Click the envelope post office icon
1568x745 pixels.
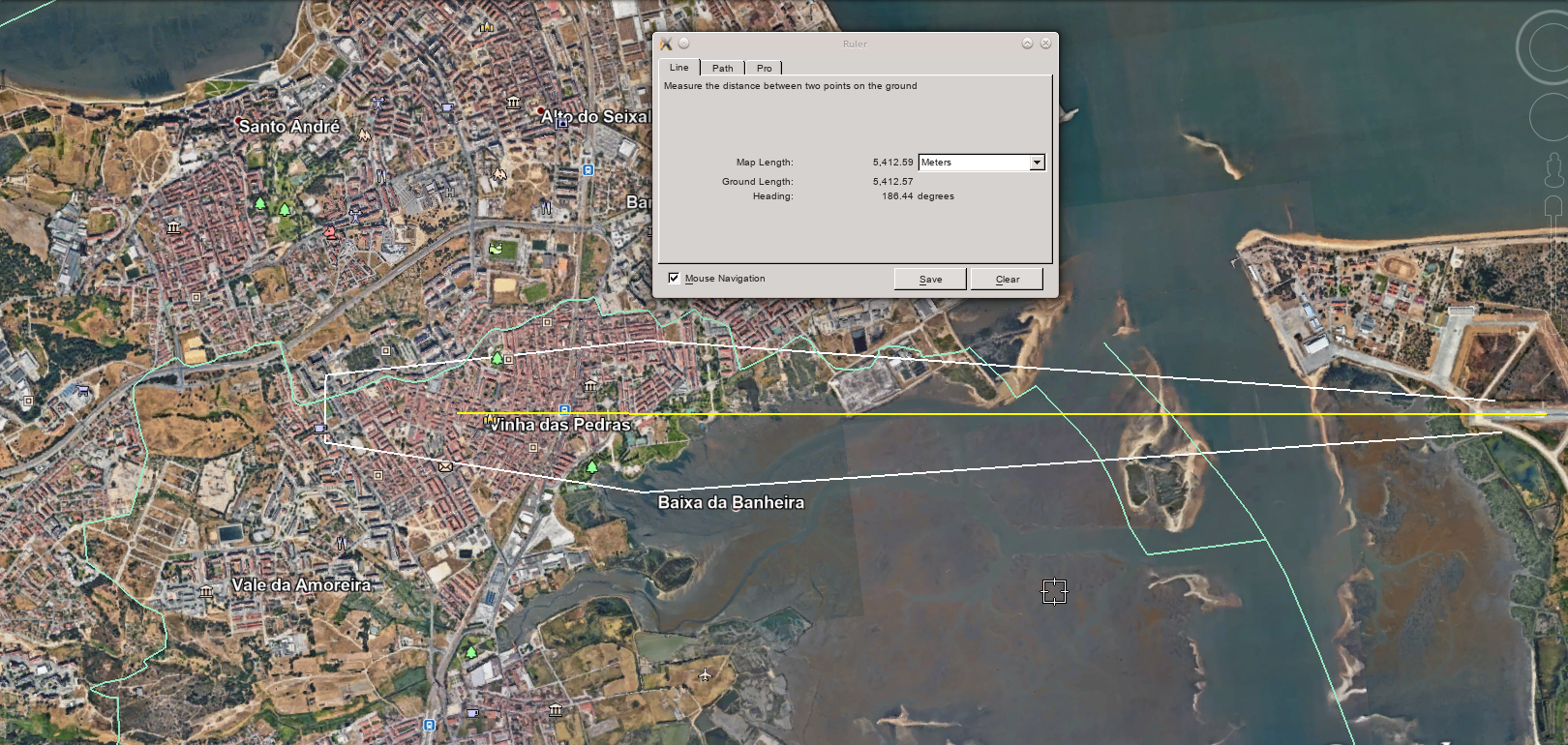click(x=444, y=466)
